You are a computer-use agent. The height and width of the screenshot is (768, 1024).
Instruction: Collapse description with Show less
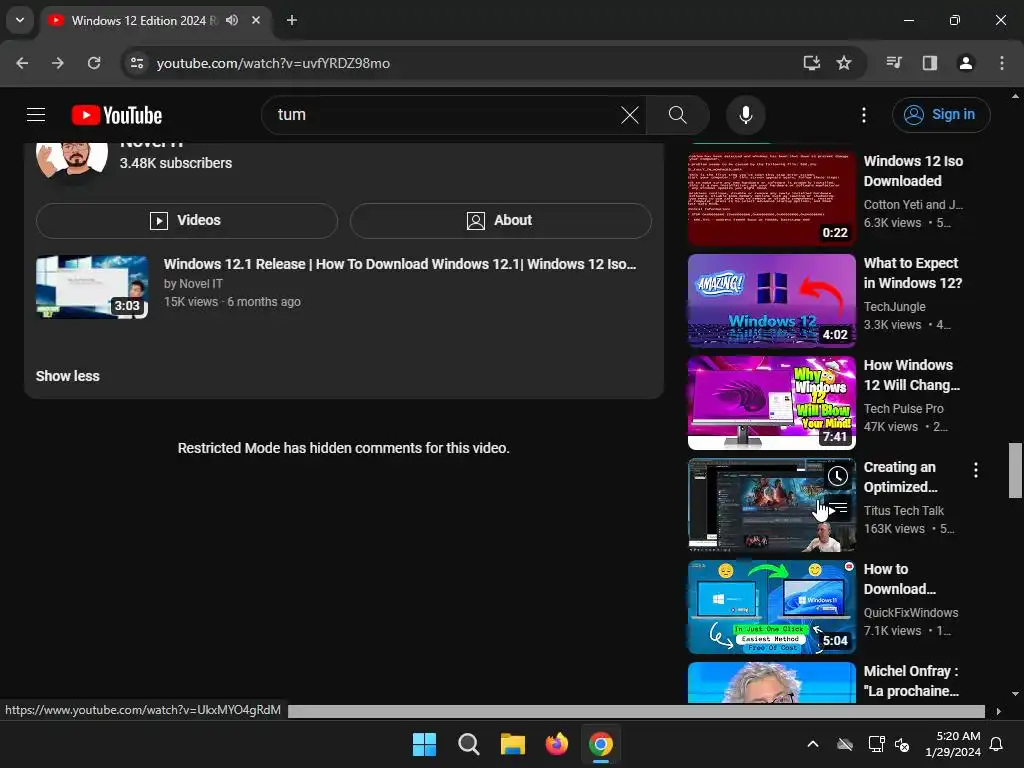click(x=68, y=376)
